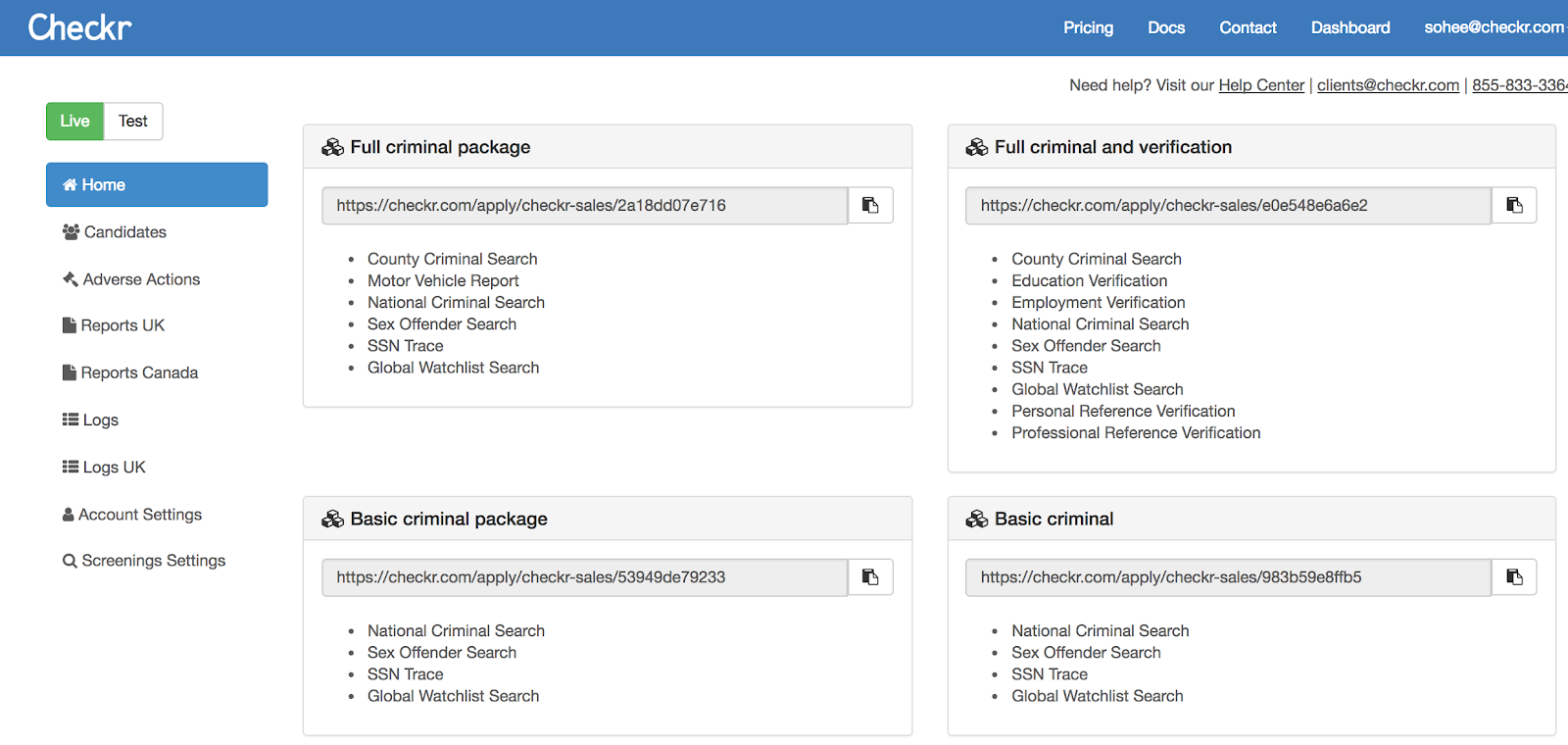Click the Checkr logo
1568x745 pixels.
point(79,27)
